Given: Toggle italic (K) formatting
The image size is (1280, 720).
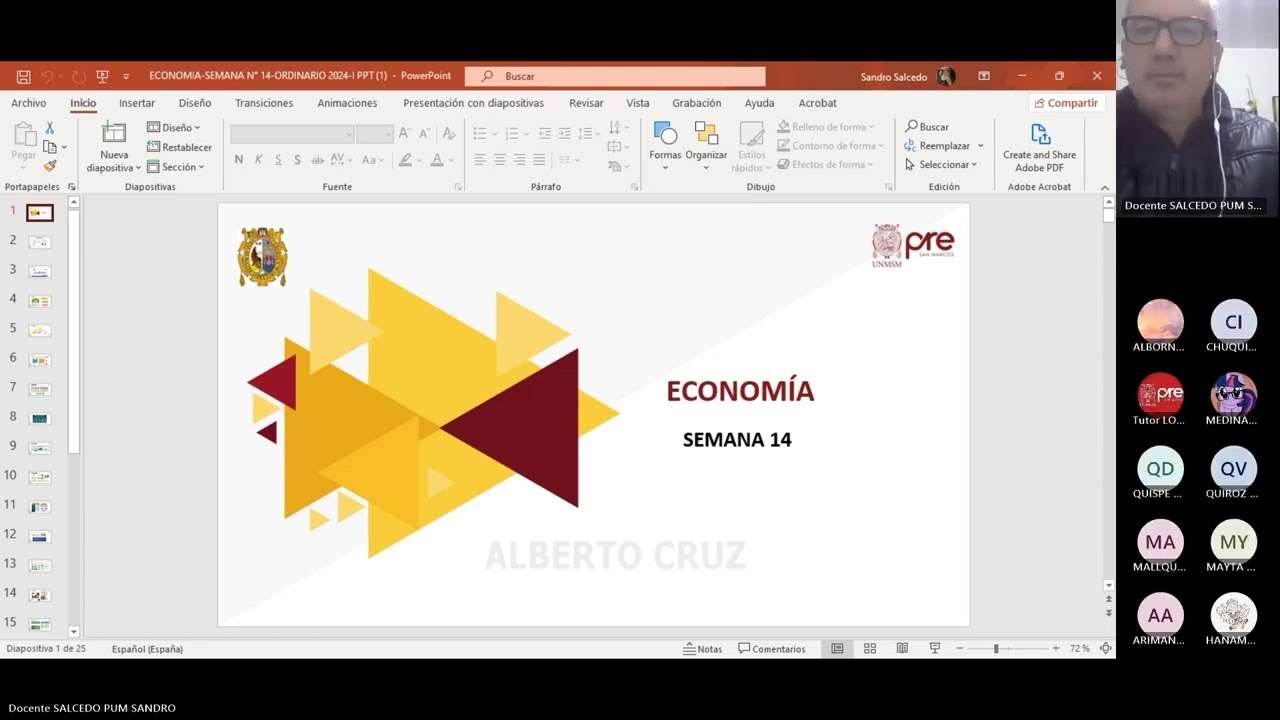Looking at the screenshot, I should click(258, 160).
